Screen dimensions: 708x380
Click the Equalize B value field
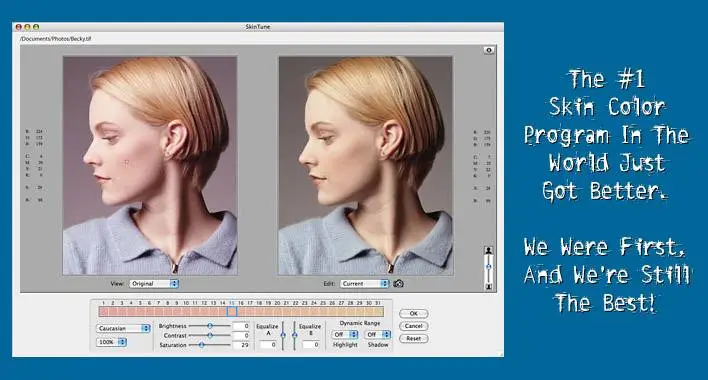[x=311, y=344]
